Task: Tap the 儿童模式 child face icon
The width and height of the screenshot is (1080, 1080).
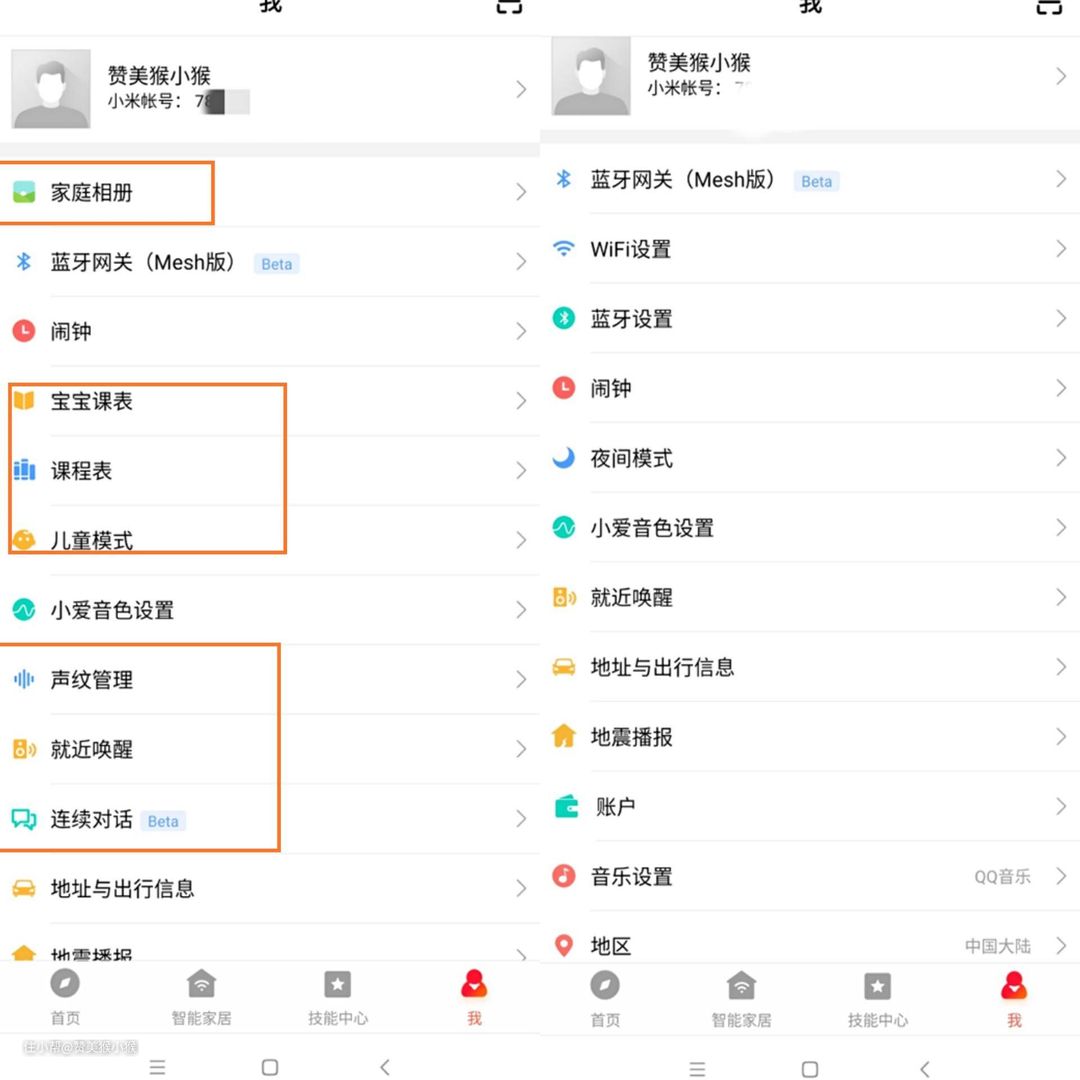Action: click(23, 541)
